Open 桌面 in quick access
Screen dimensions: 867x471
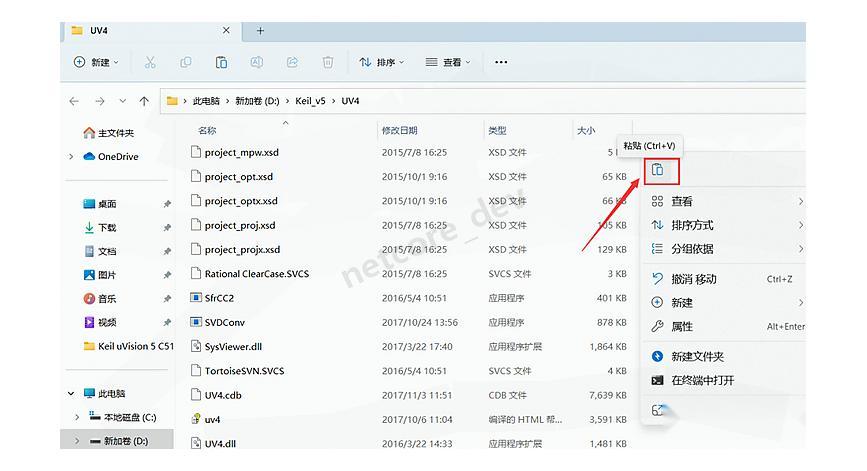[x=100, y=204]
